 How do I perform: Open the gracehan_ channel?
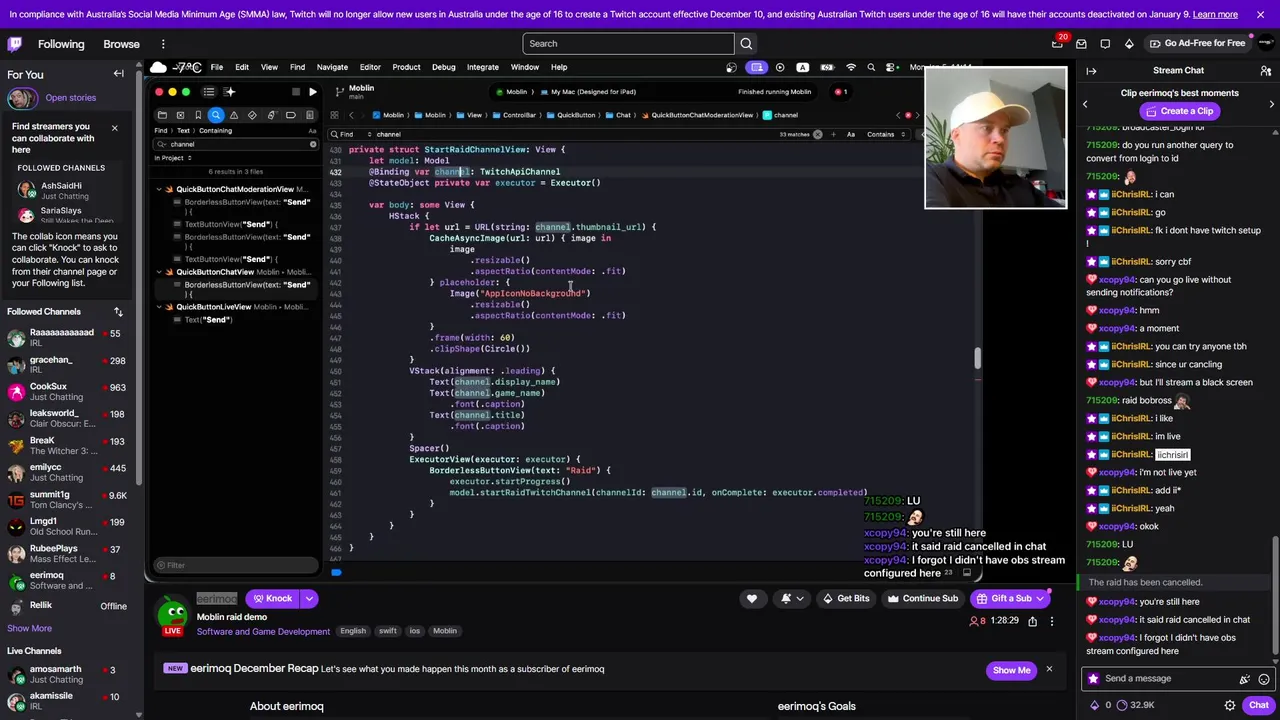point(69,365)
